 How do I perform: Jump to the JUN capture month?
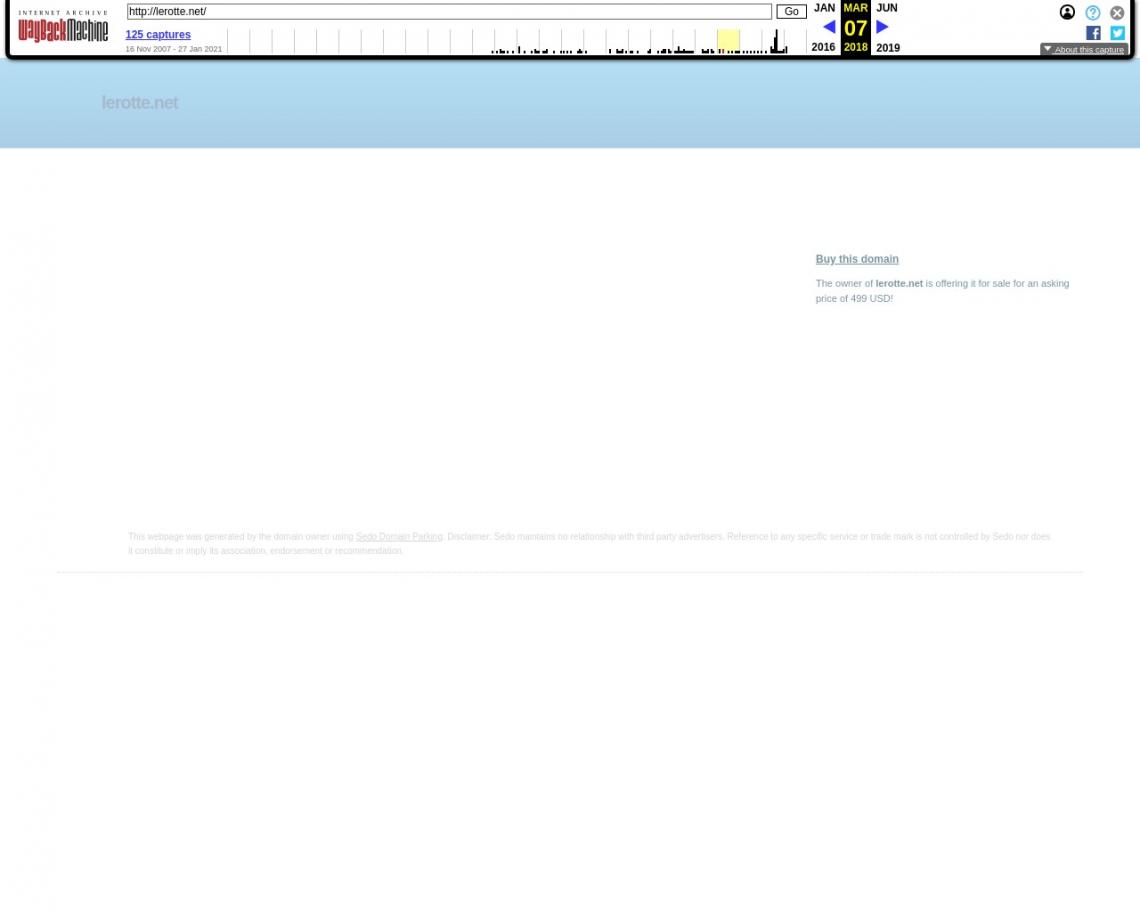coord(887,8)
